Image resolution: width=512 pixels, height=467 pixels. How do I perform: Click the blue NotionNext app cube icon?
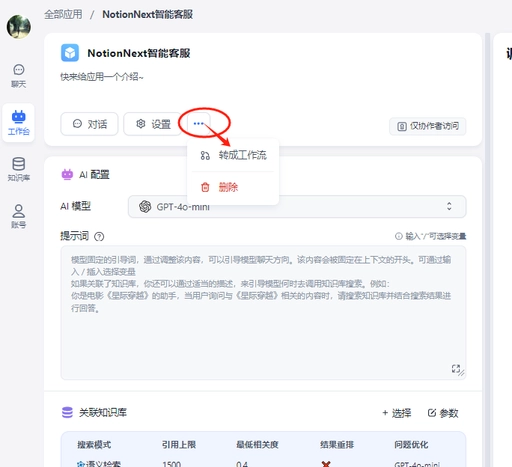pos(70,53)
